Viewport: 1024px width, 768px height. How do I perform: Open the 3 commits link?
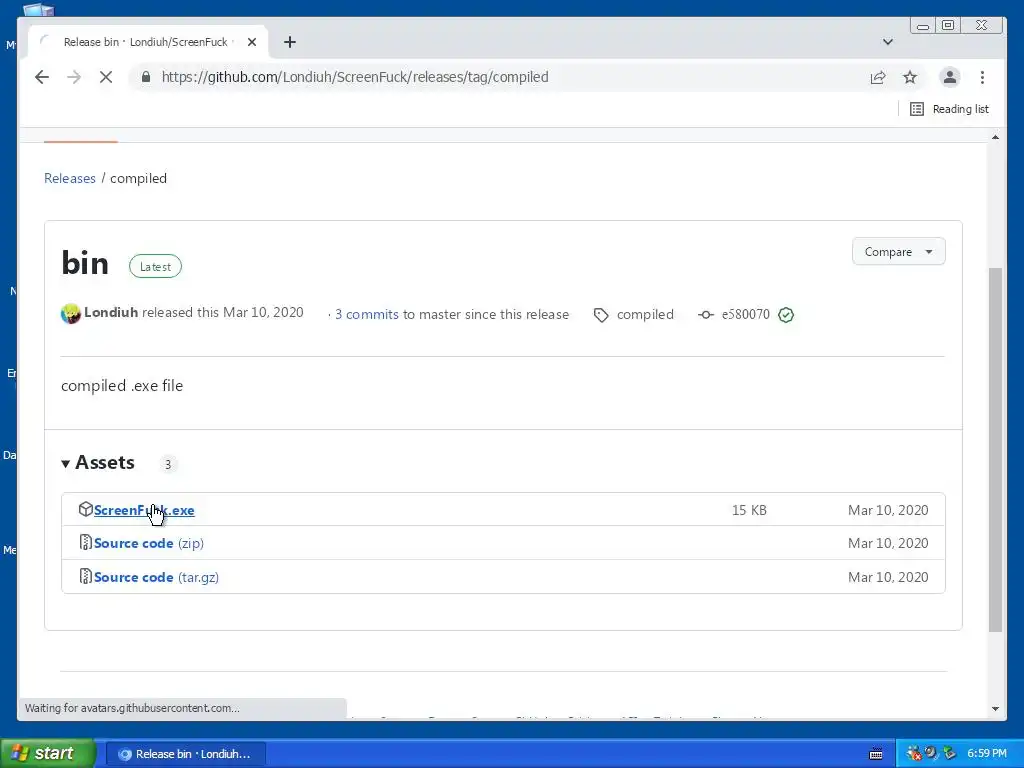tap(366, 314)
